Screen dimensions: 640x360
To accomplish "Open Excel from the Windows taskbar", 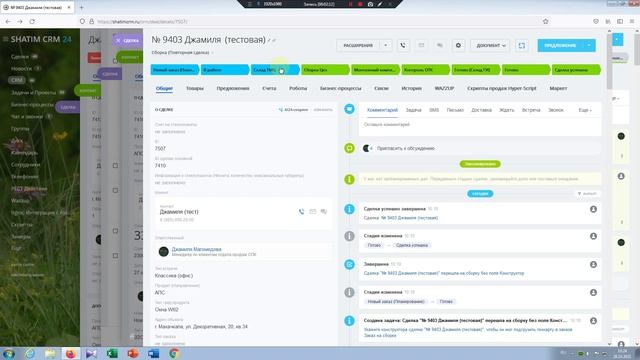I will point(112,353).
